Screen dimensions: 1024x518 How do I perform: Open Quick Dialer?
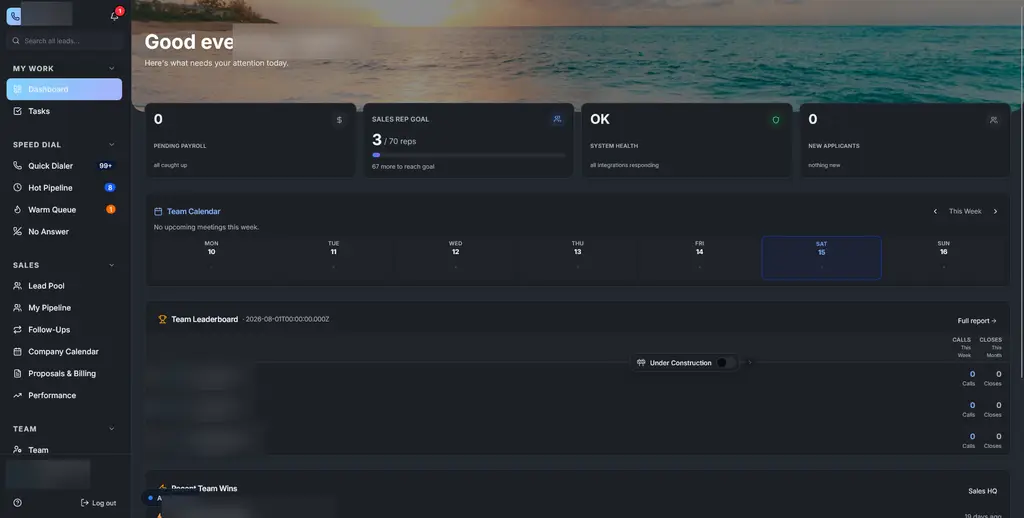pos(64,166)
